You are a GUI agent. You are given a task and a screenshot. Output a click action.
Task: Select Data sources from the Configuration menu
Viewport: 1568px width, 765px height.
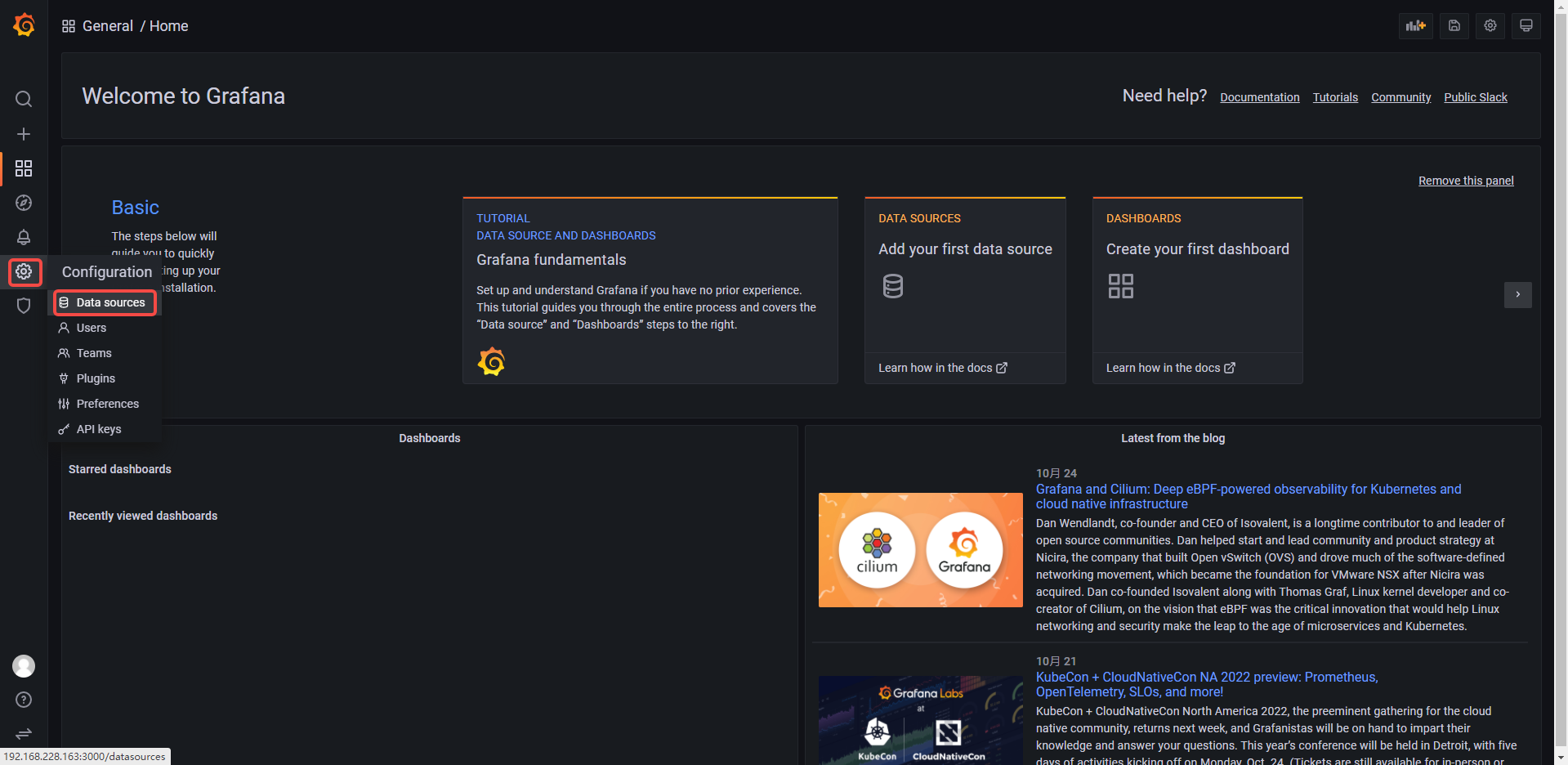[x=105, y=302]
